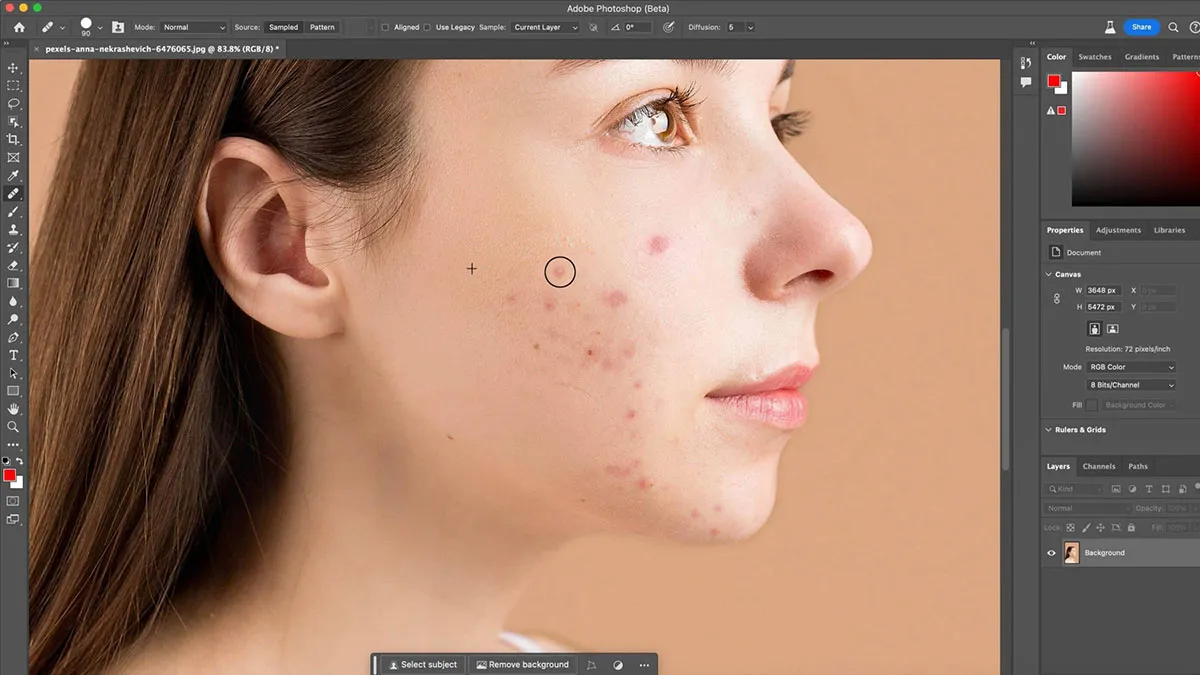Open the tool preset picker arrow
This screenshot has height=675, width=1200.
tap(62, 27)
